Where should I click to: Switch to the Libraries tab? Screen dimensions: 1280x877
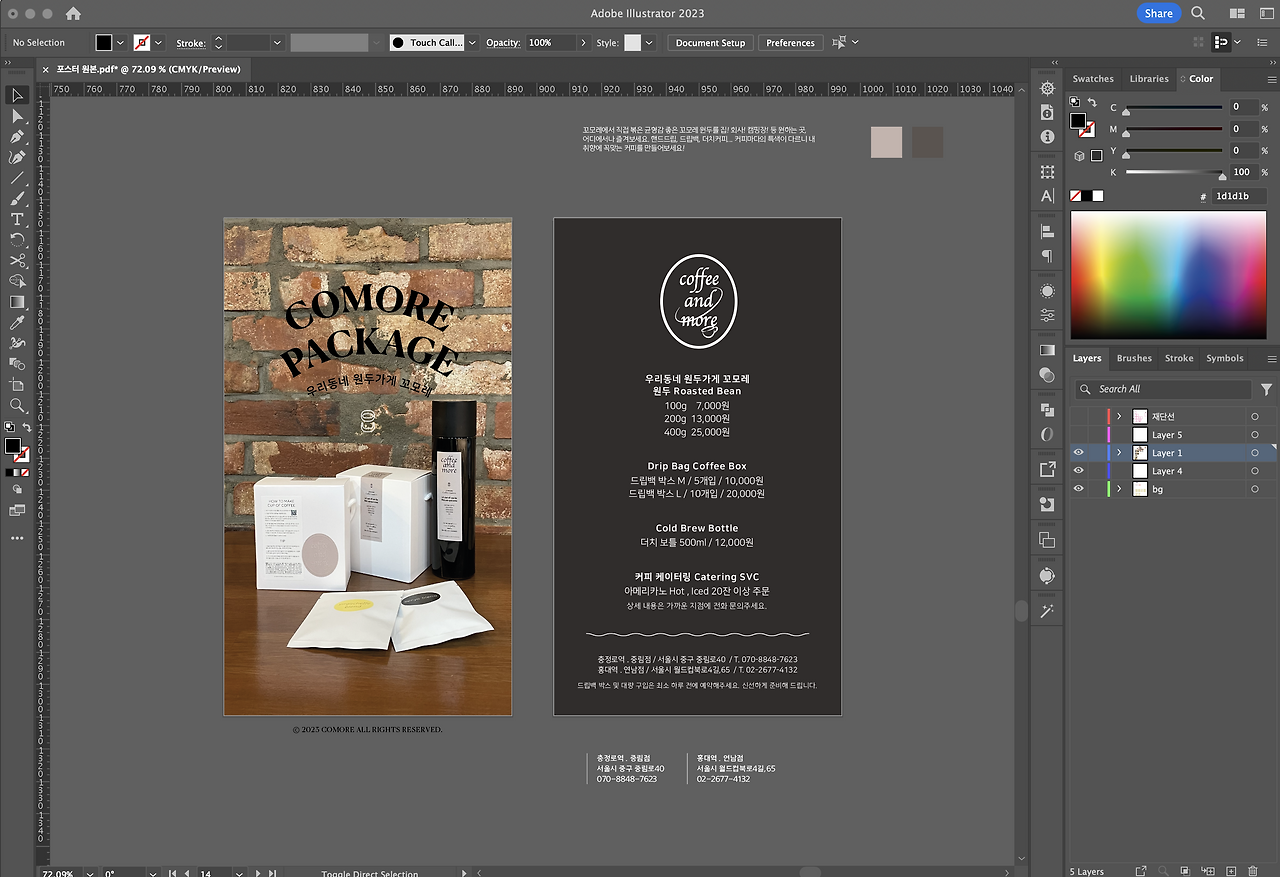click(x=1149, y=79)
